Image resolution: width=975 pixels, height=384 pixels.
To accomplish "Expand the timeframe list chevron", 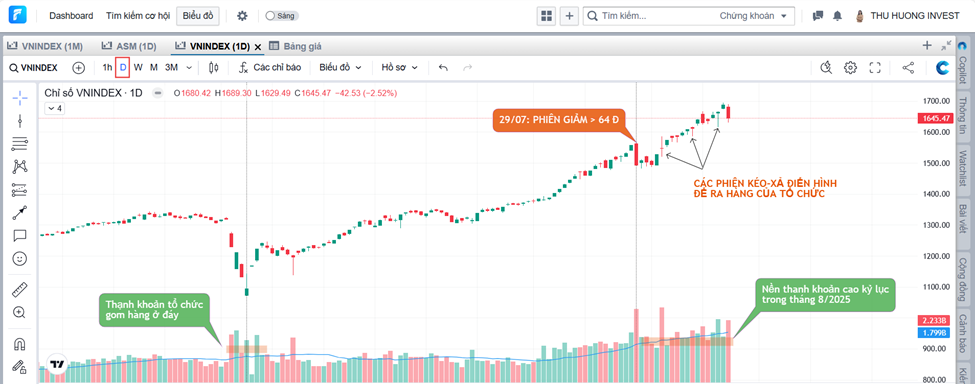I will [x=190, y=67].
